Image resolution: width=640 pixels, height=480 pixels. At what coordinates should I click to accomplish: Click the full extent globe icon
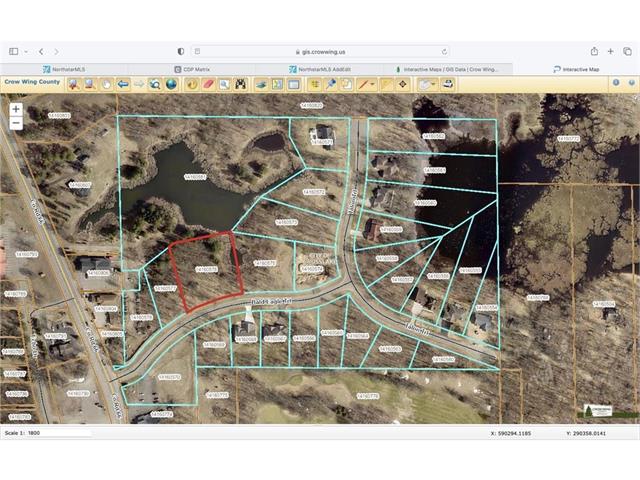[171, 84]
